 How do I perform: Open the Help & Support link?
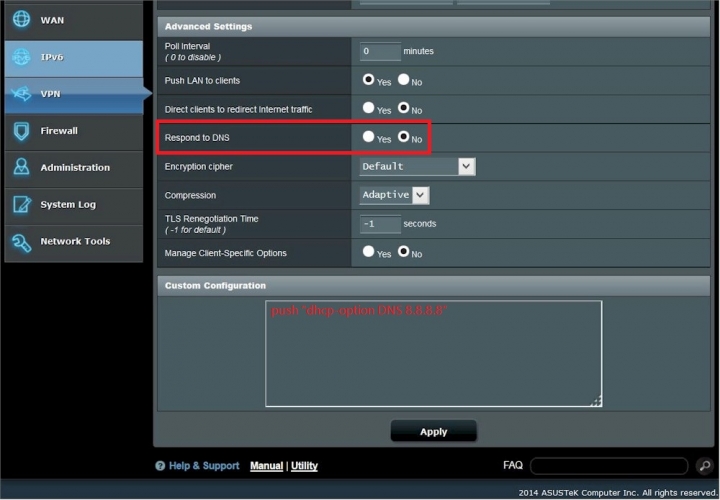[x=204, y=466]
